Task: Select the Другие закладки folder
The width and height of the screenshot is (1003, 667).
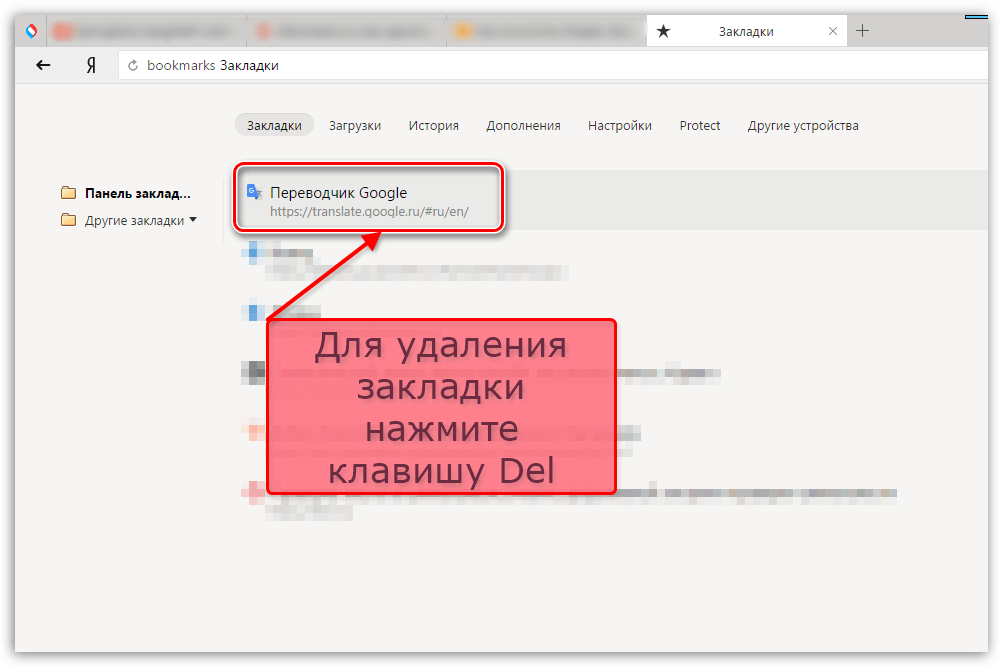Action: tap(134, 221)
